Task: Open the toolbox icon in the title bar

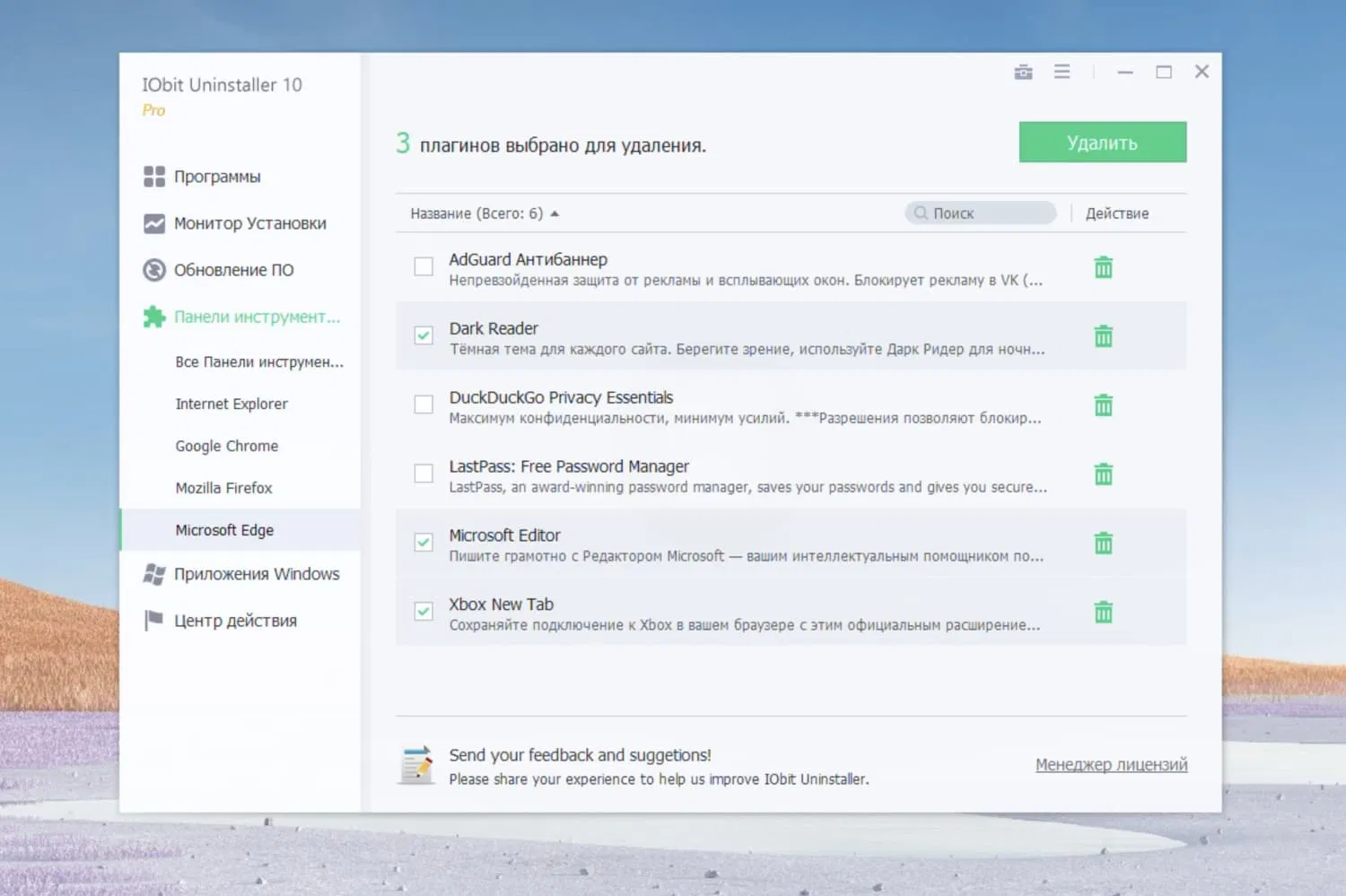Action: tap(1023, 72)
